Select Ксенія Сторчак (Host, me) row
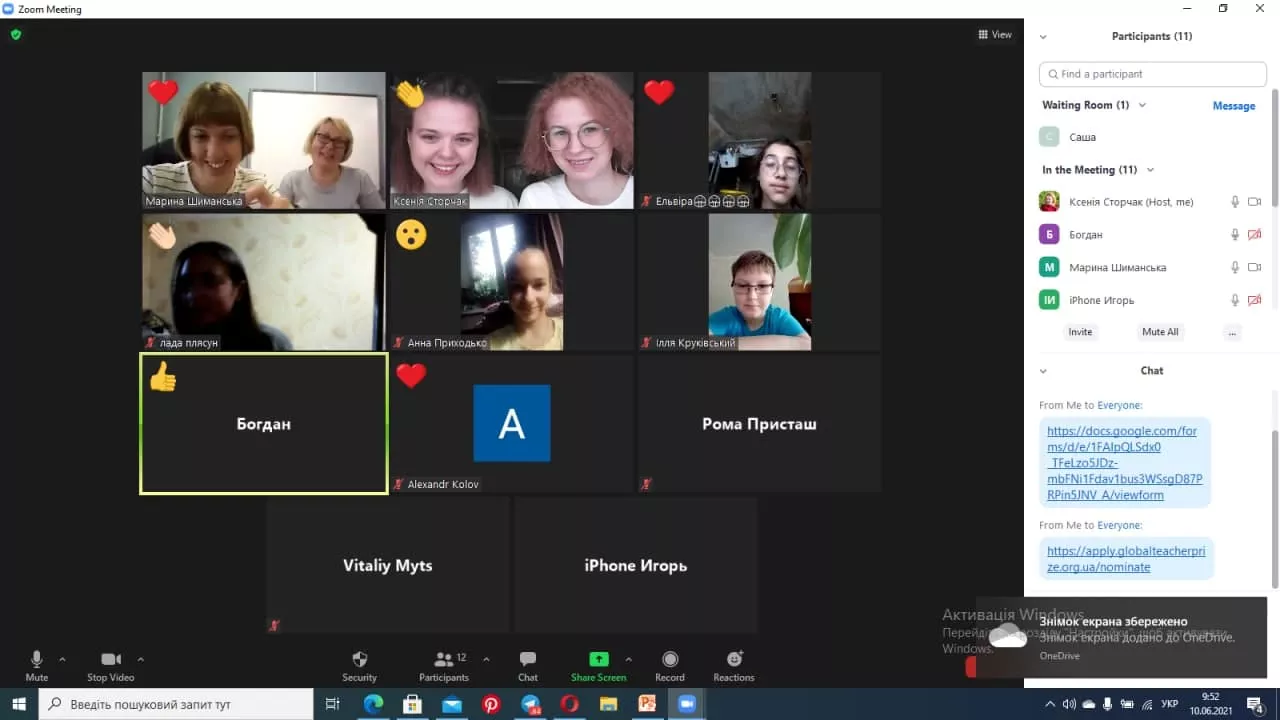This screenshot has width=1280, height=720. click(1152, 202)
